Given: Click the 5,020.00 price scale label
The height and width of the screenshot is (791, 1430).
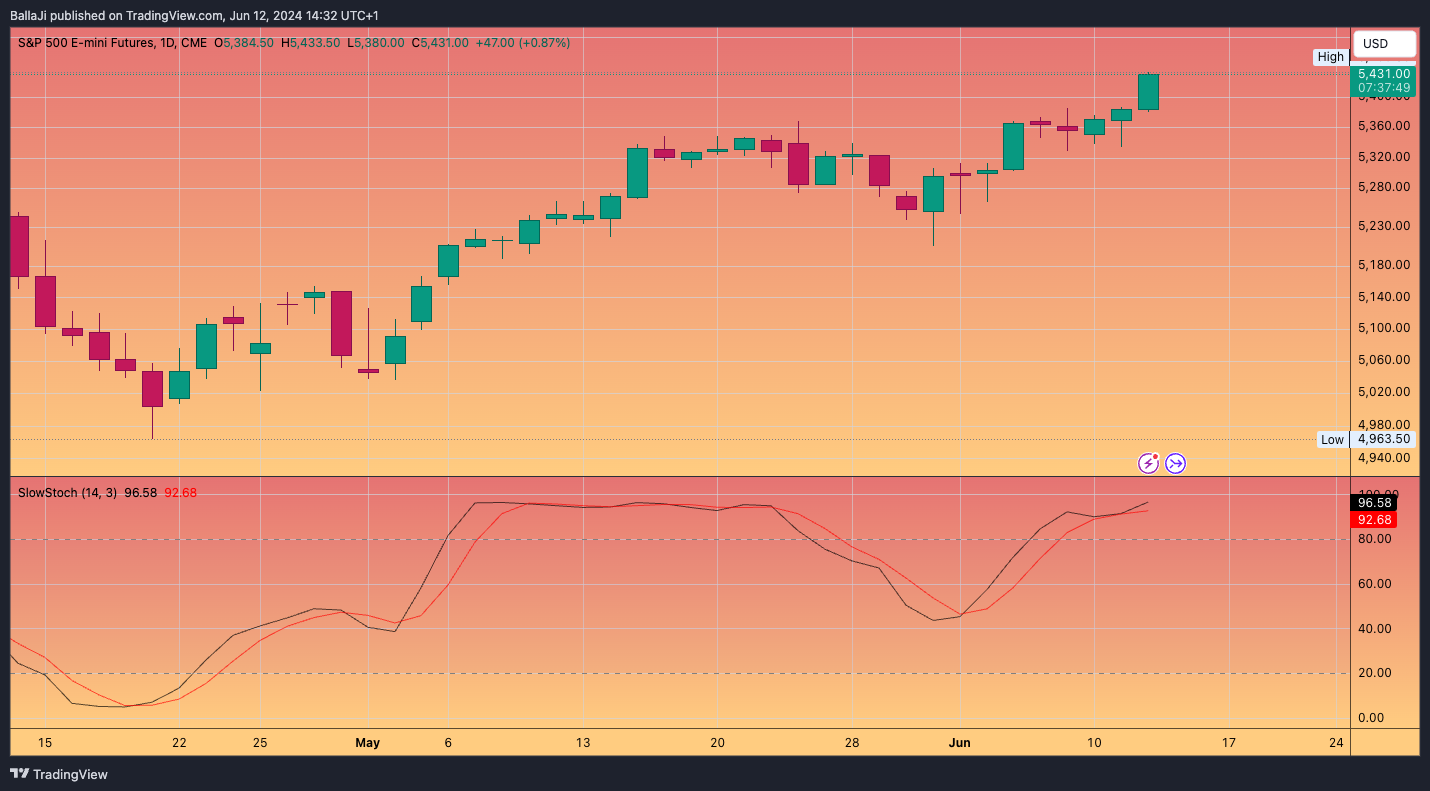Looking at the screenshot, I should tap(1384, 392).
